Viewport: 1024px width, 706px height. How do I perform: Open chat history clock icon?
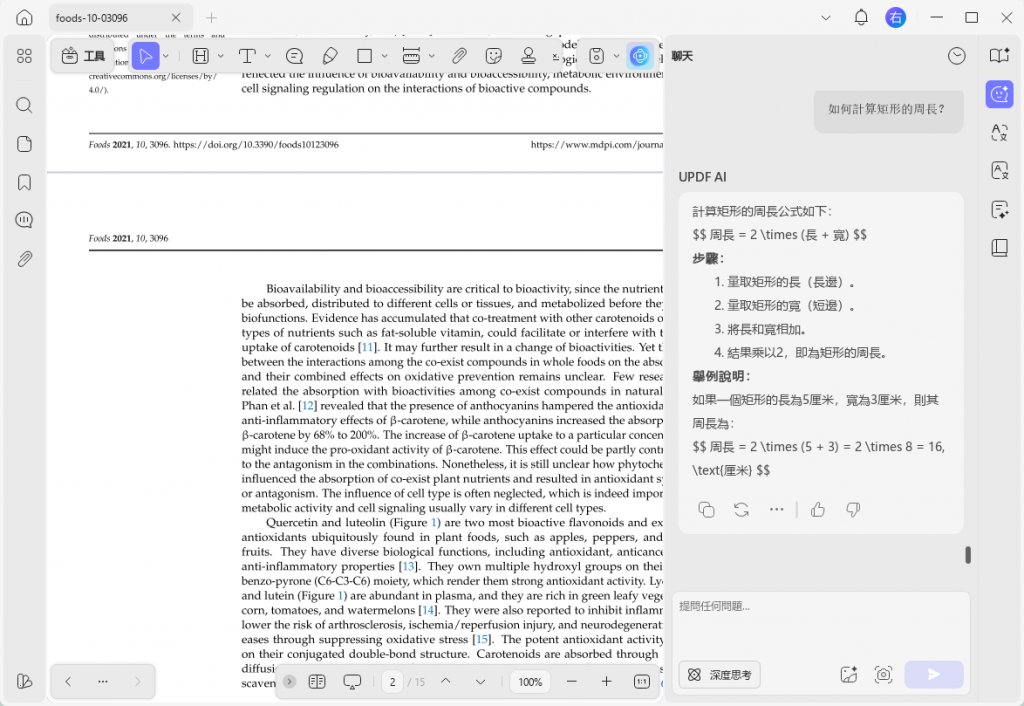tap(957, 56)
